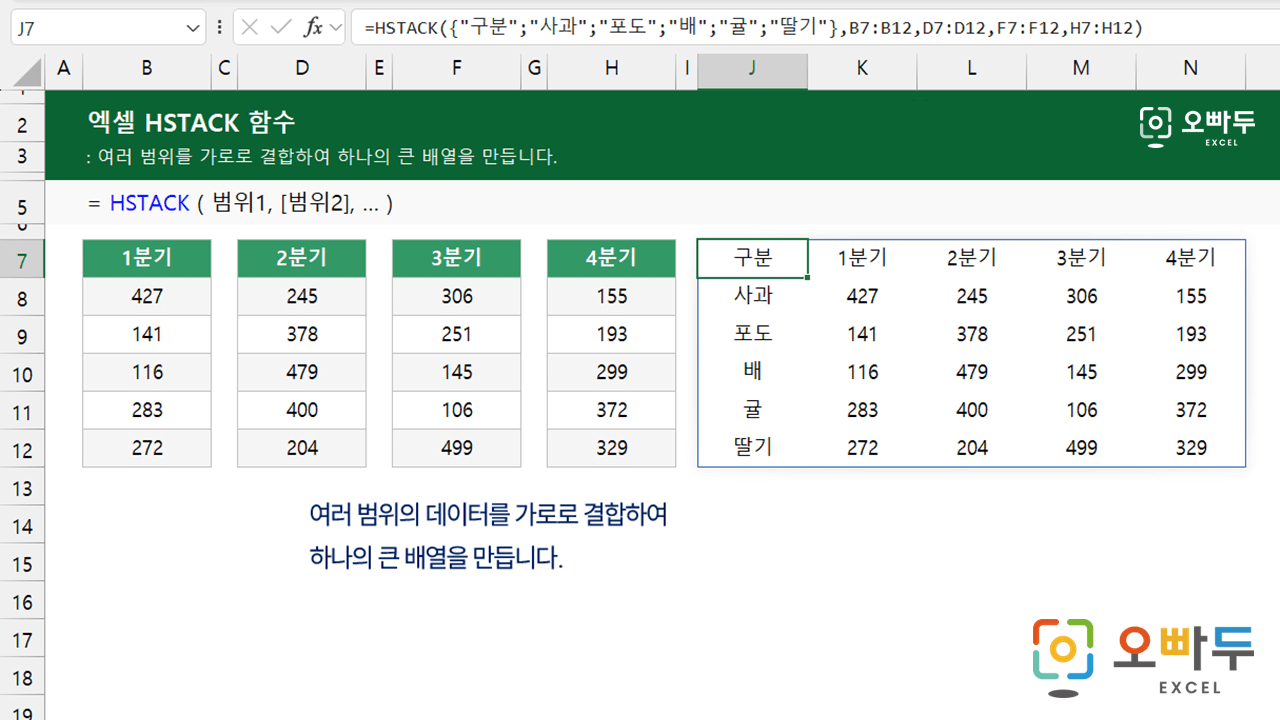1280x720 pixels.
Task: Open the Insert Function fx icon
Action: coord(313,27)
